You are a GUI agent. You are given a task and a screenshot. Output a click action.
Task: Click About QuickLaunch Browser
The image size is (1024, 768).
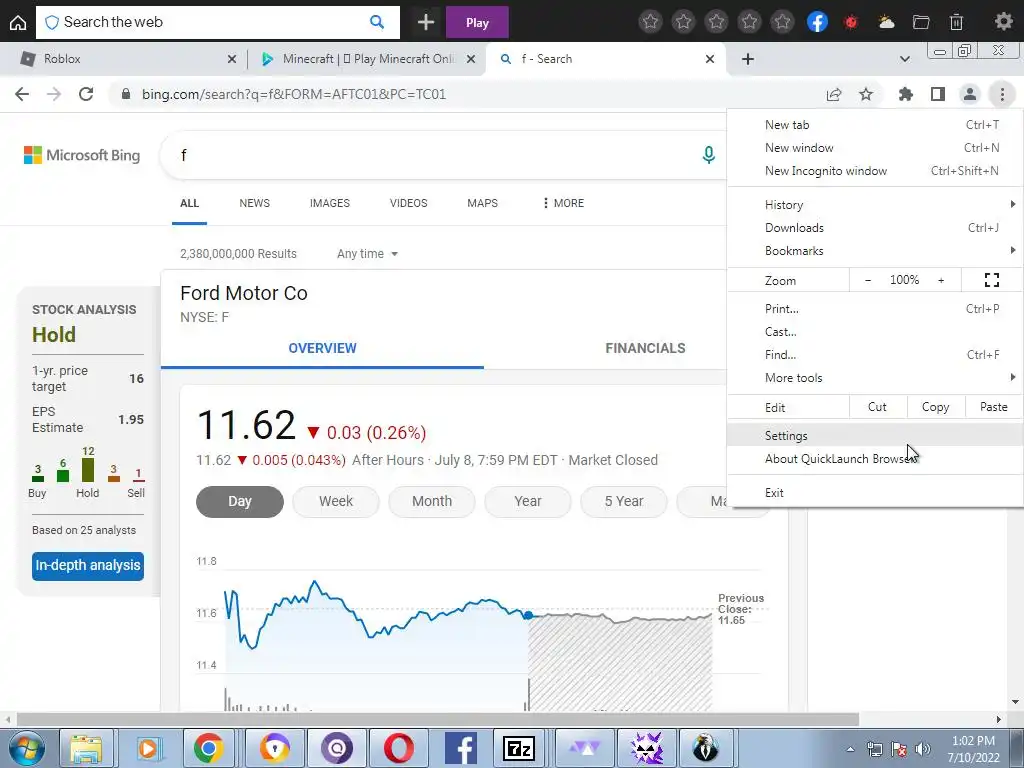[875, 458]
